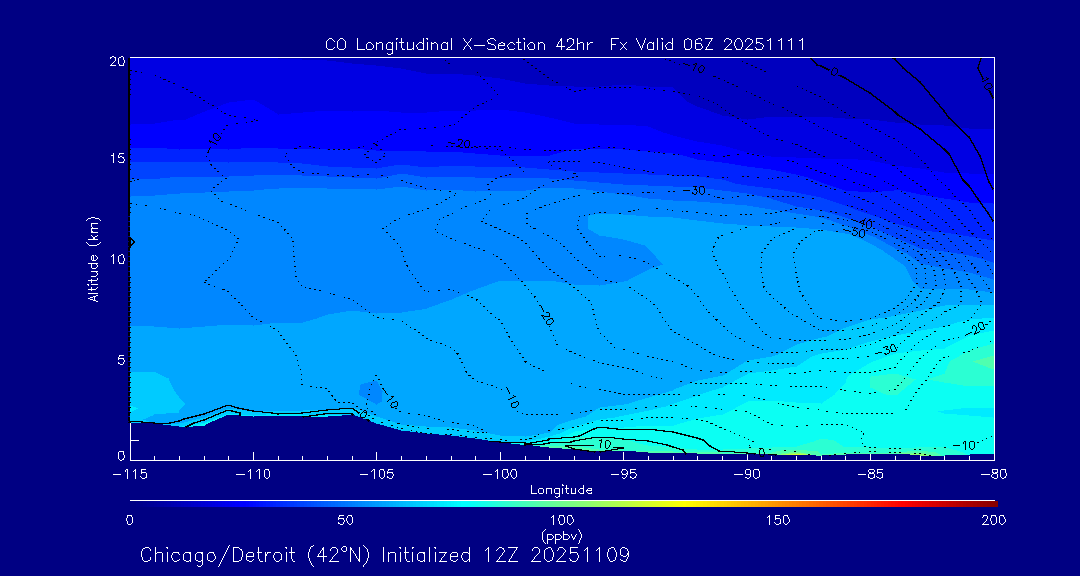Click the '(ppbv)' units label under colorbar
Viewport: 1080px width, 576px height.
click(561, 536)
